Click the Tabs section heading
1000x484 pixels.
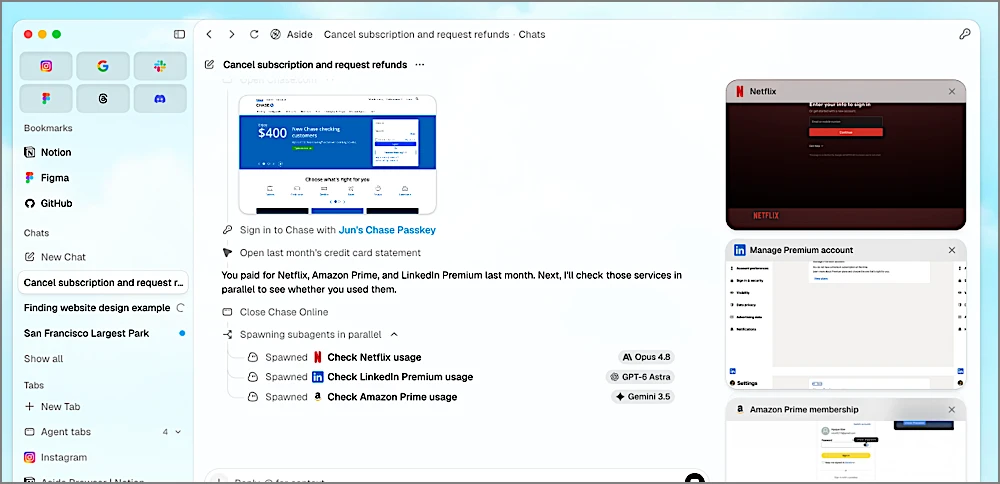(34, 385)
